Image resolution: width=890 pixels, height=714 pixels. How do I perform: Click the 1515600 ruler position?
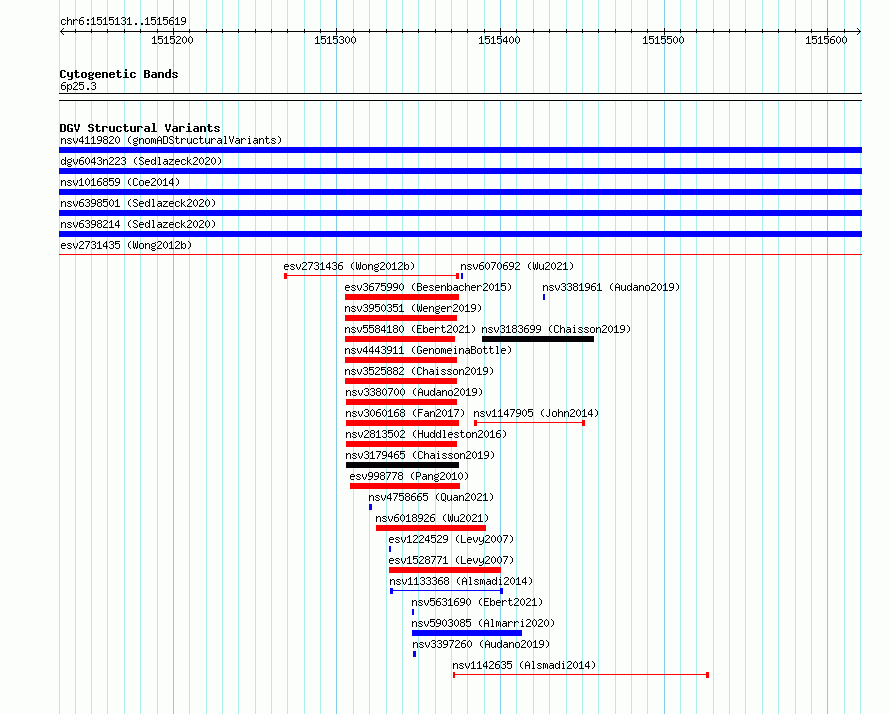826,40
